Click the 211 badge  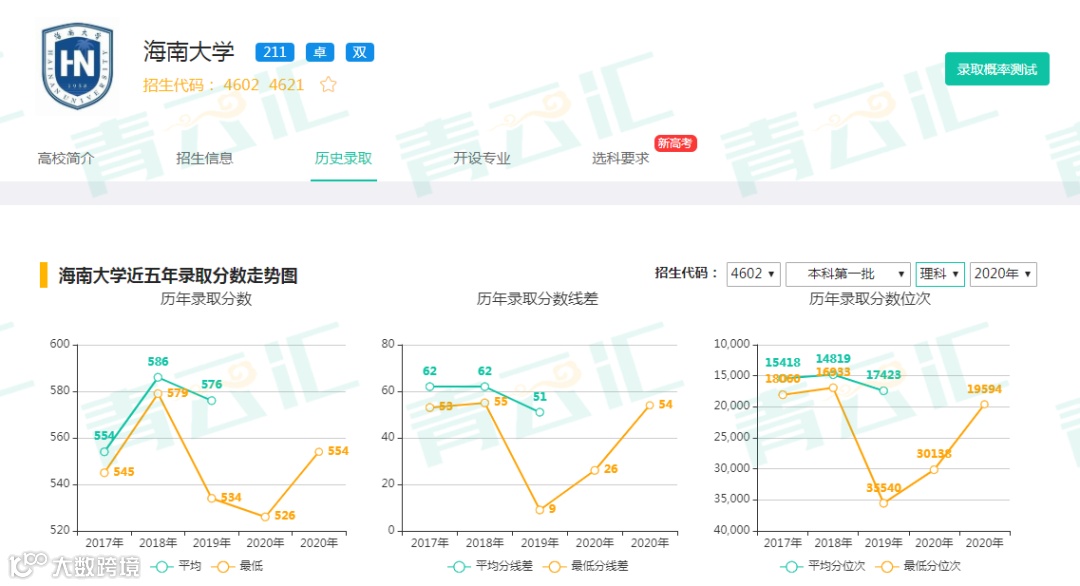point(275,52)
